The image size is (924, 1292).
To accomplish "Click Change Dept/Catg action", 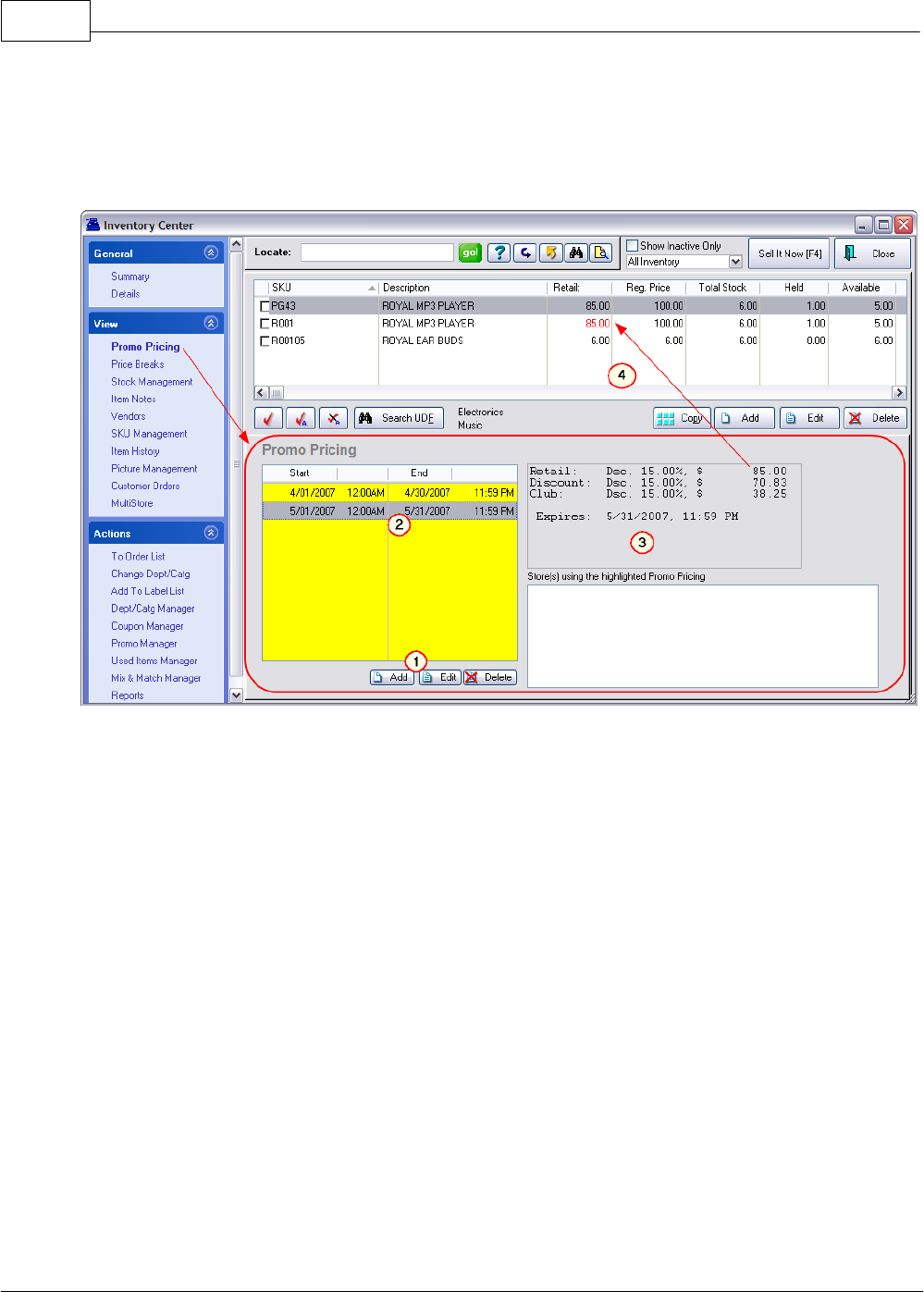I will [151, 574].
